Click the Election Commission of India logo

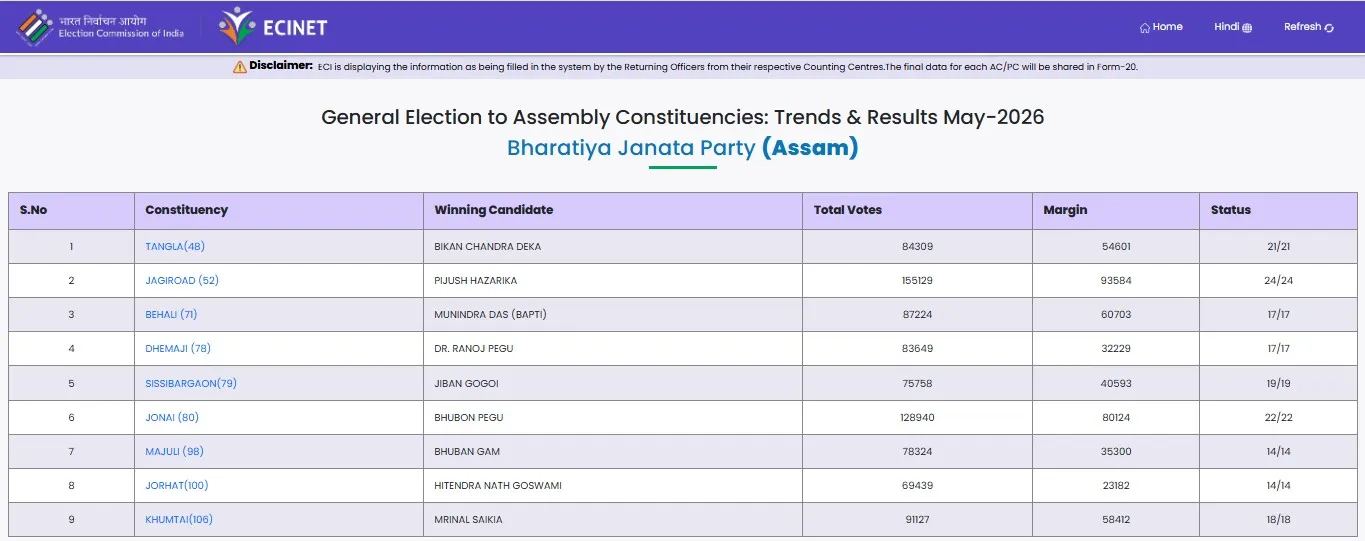[x=100, y=27]
